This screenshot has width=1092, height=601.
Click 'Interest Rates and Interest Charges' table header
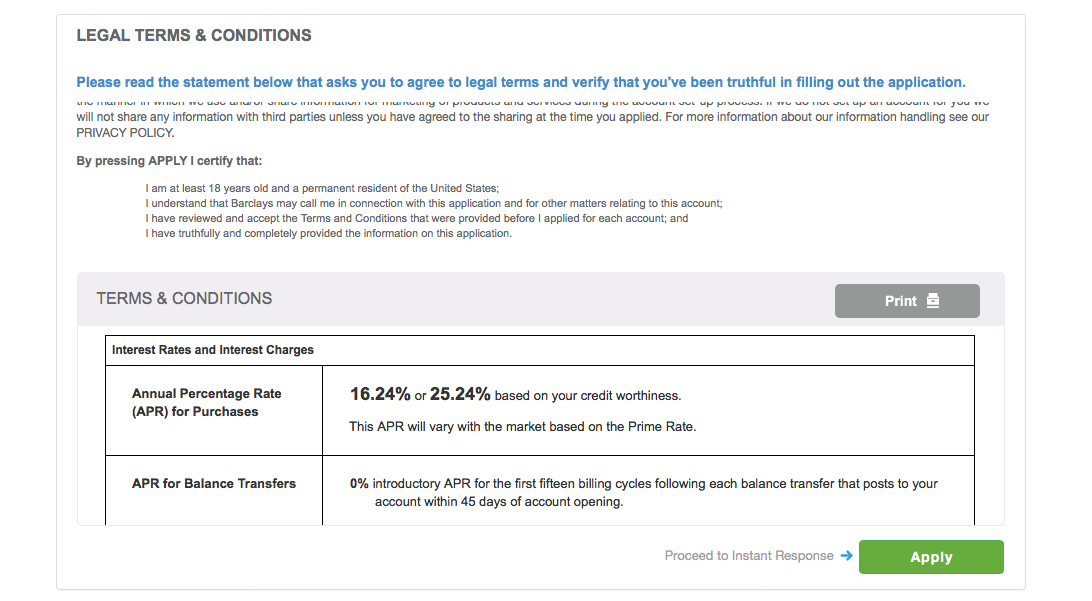[213, 350]
